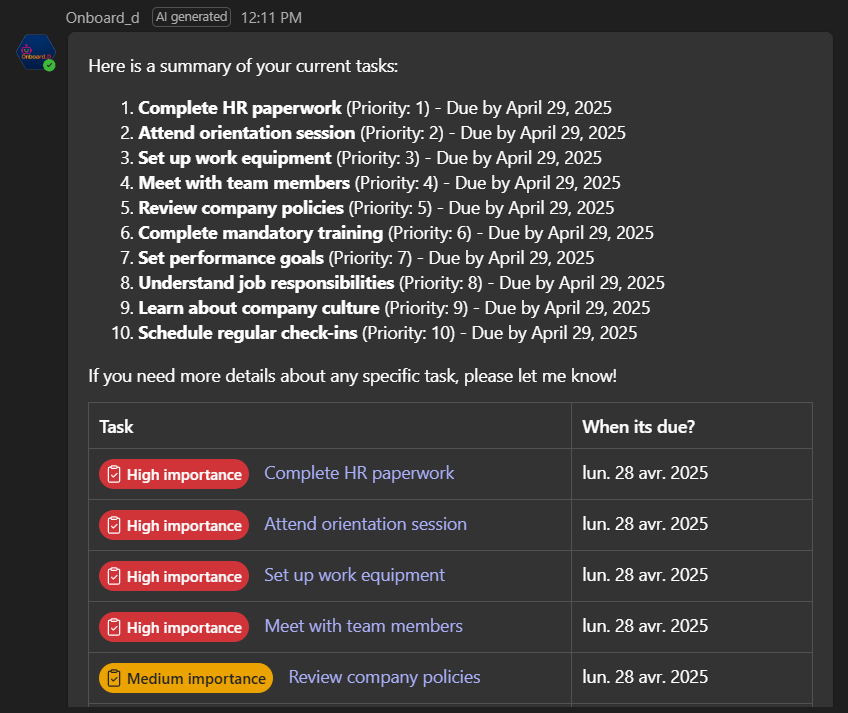The height and width of the screenshot is (713, 848).
Task: Click the Onboard_d sender name
Action: click(103, 18)
